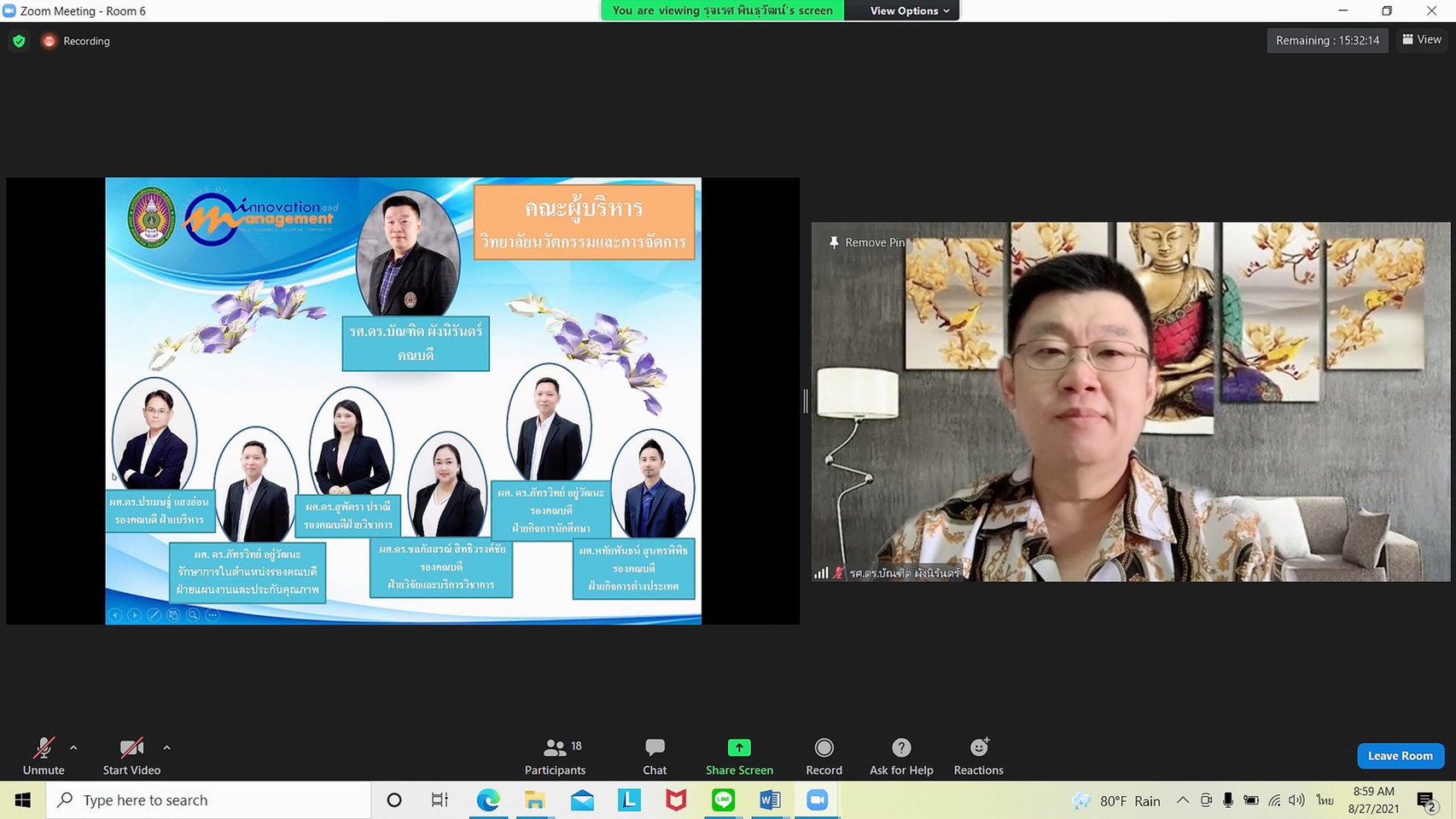Viewport: 1456px width, 819px height.
Task: Open the View Options dropdown
Action: (909, 10)
